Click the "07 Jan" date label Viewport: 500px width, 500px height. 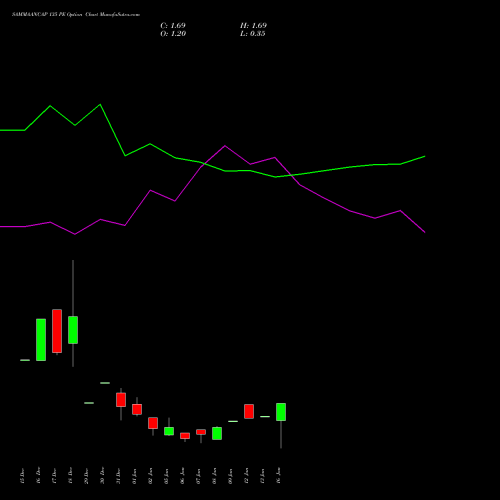coord(198,476)
